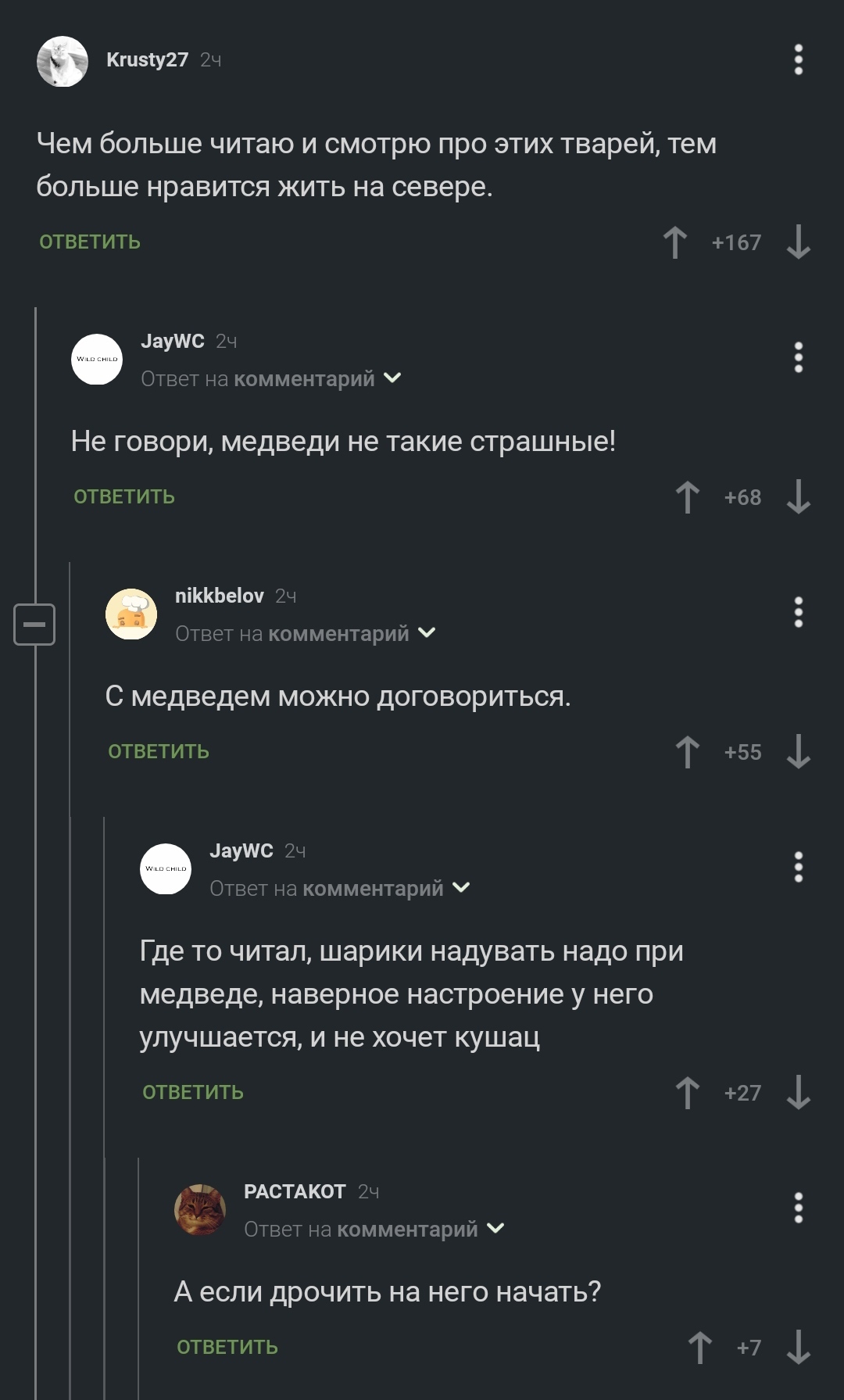Expand parent comment under РАСТАКОТ's name
Screen dimensions: 844x1400
click(x=495, y=1230)
